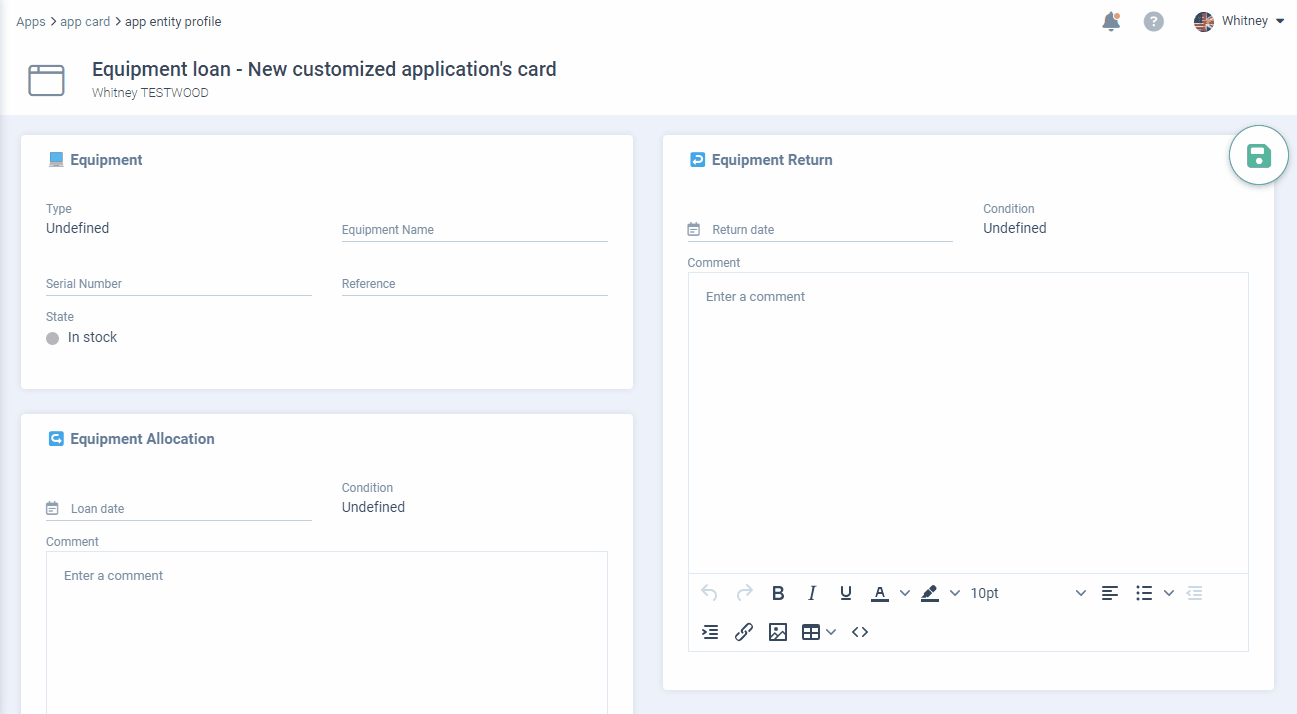The width and height of the screenshot is (1297, 714).
Task: Click the align left icon
Action: [x=1110, y=593]
